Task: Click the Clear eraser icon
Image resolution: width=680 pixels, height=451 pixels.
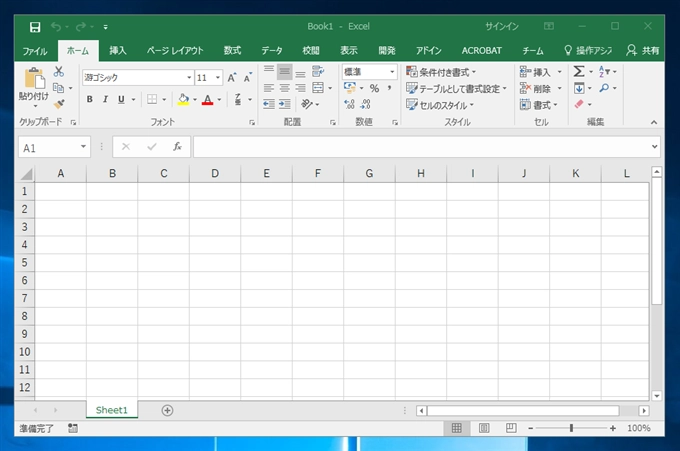Action: pyautogui.click(x=579, y=104)
